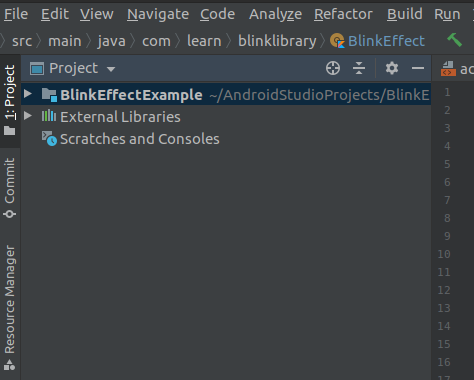The image size is (474, 380).
Task: Toggle the Commit side tool window
Action: [10, 188]
